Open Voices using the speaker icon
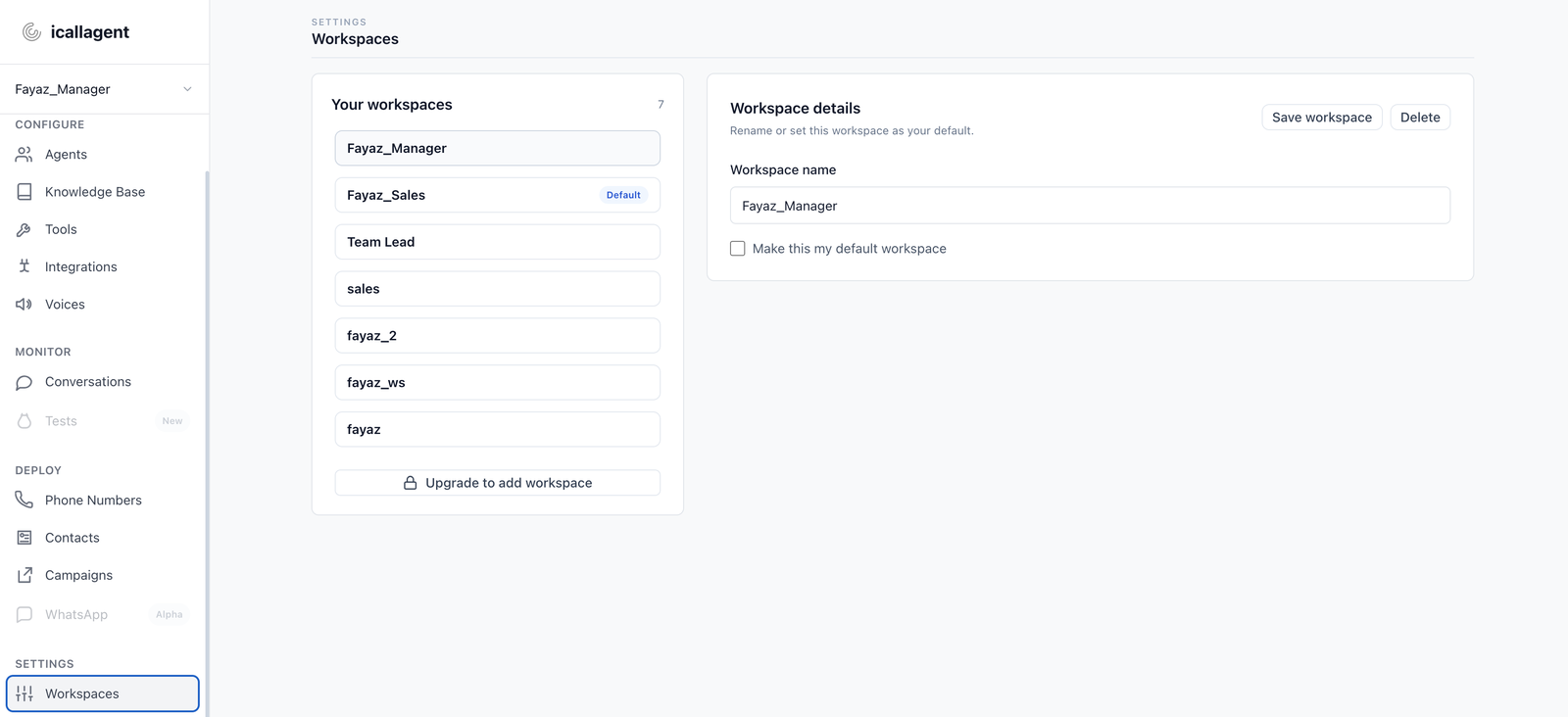 pyautogui.click(x=24, y=305)
